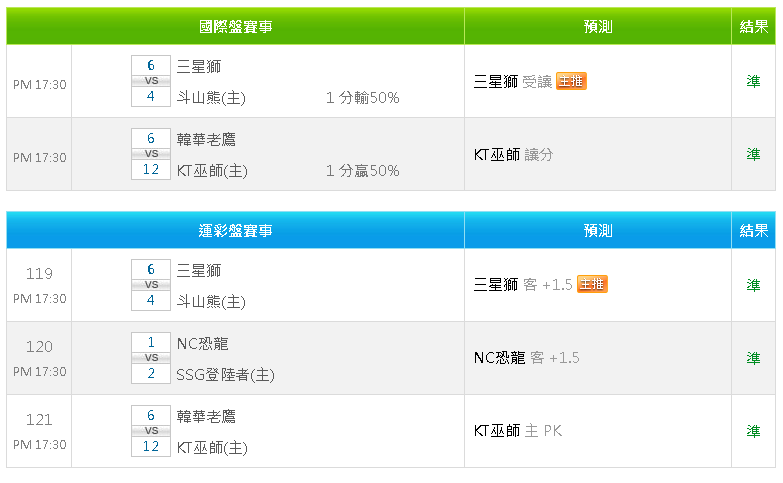
Task: Click team name SSG登陸者(主)
Action: 225,374
